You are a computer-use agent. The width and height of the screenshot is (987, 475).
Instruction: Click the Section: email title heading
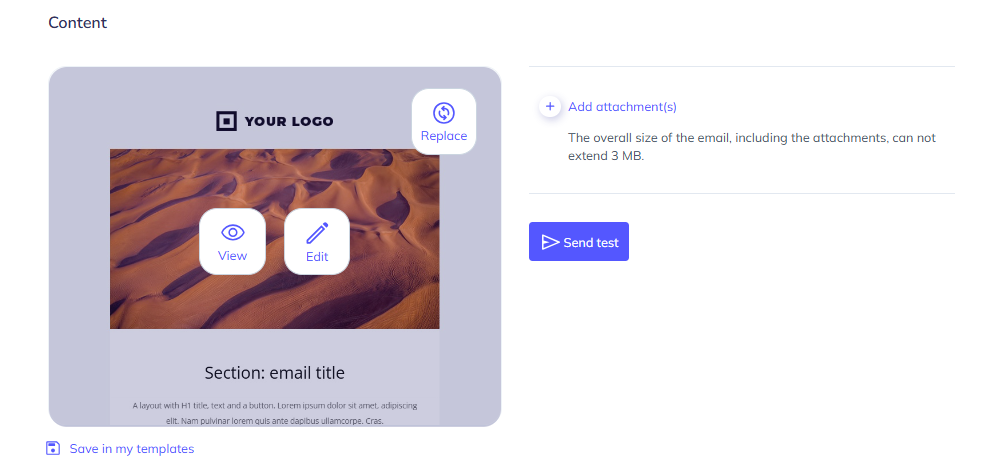(274, 373)
